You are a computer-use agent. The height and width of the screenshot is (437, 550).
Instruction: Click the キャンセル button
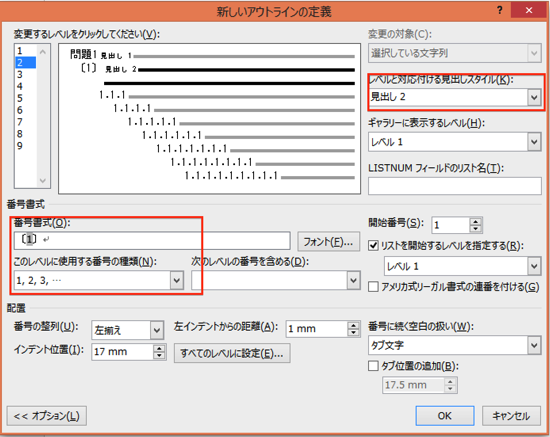pos(511,416)
